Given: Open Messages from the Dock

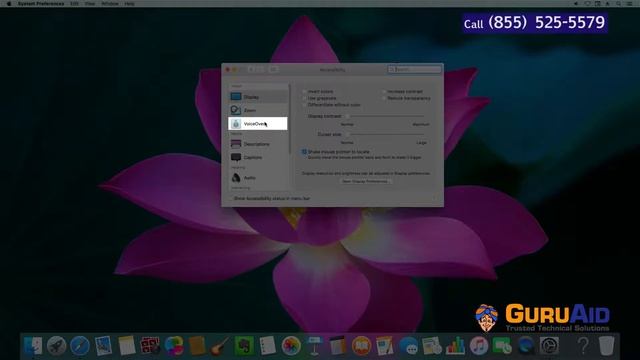Looking at the screenshot, I should click(x=409, y=346).
